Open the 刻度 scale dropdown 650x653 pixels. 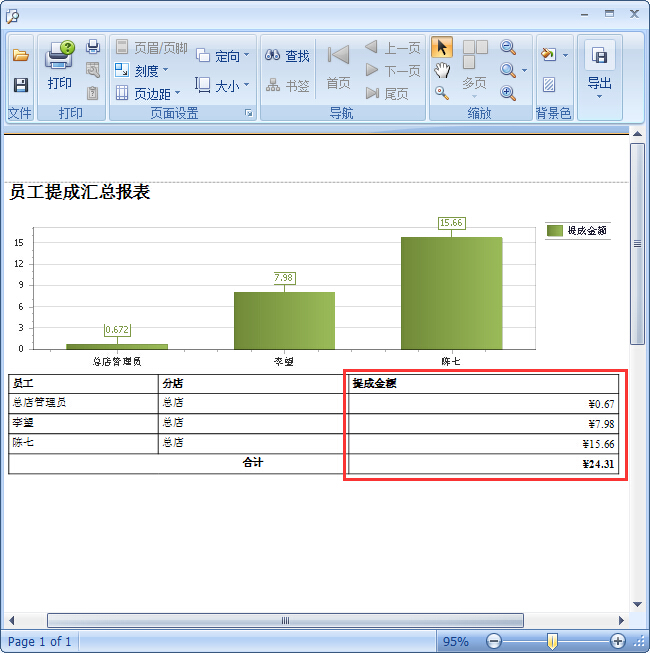tap(141, 71)
